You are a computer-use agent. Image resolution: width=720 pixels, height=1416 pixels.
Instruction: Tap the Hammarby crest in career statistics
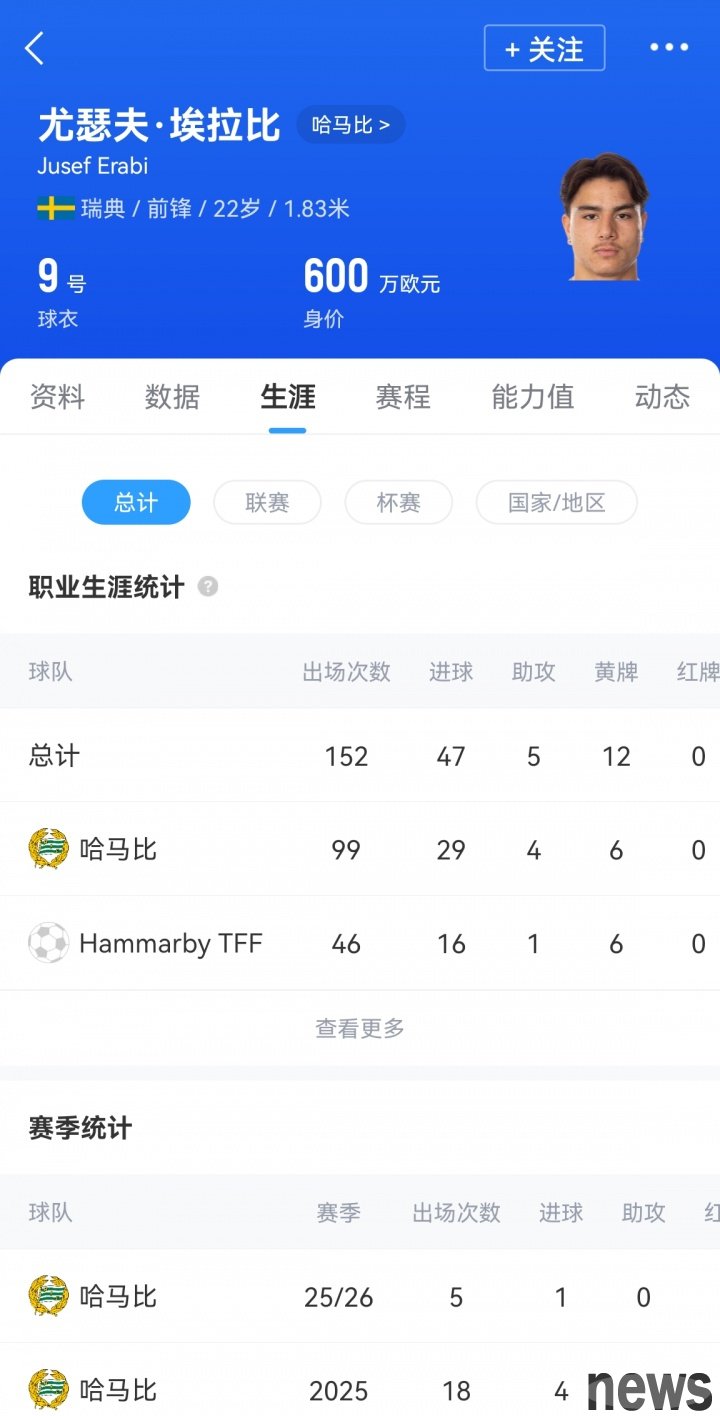[x=48, y=849]
